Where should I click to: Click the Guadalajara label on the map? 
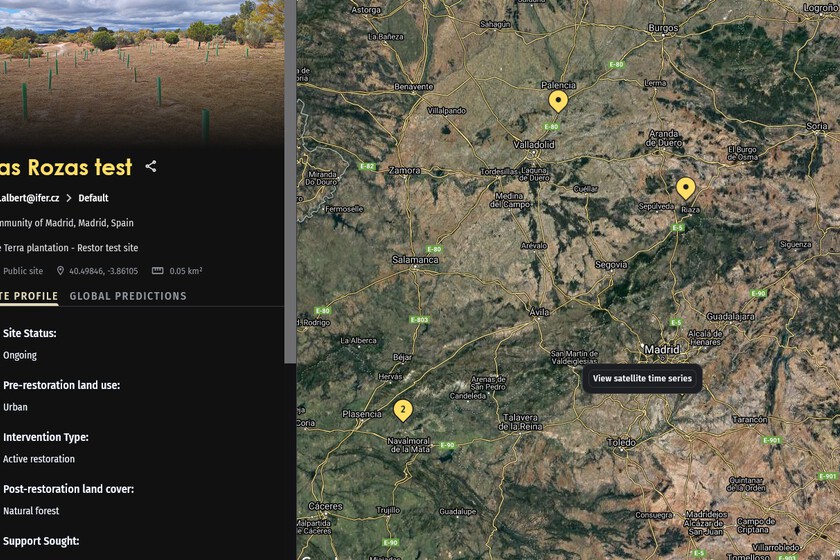[x=730, y=317]
